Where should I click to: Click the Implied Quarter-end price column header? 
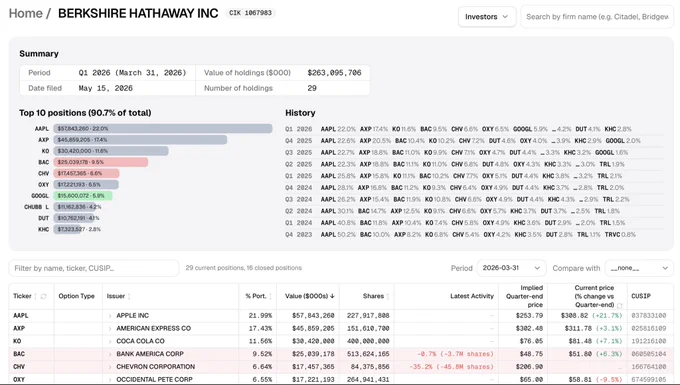(524, 296)
